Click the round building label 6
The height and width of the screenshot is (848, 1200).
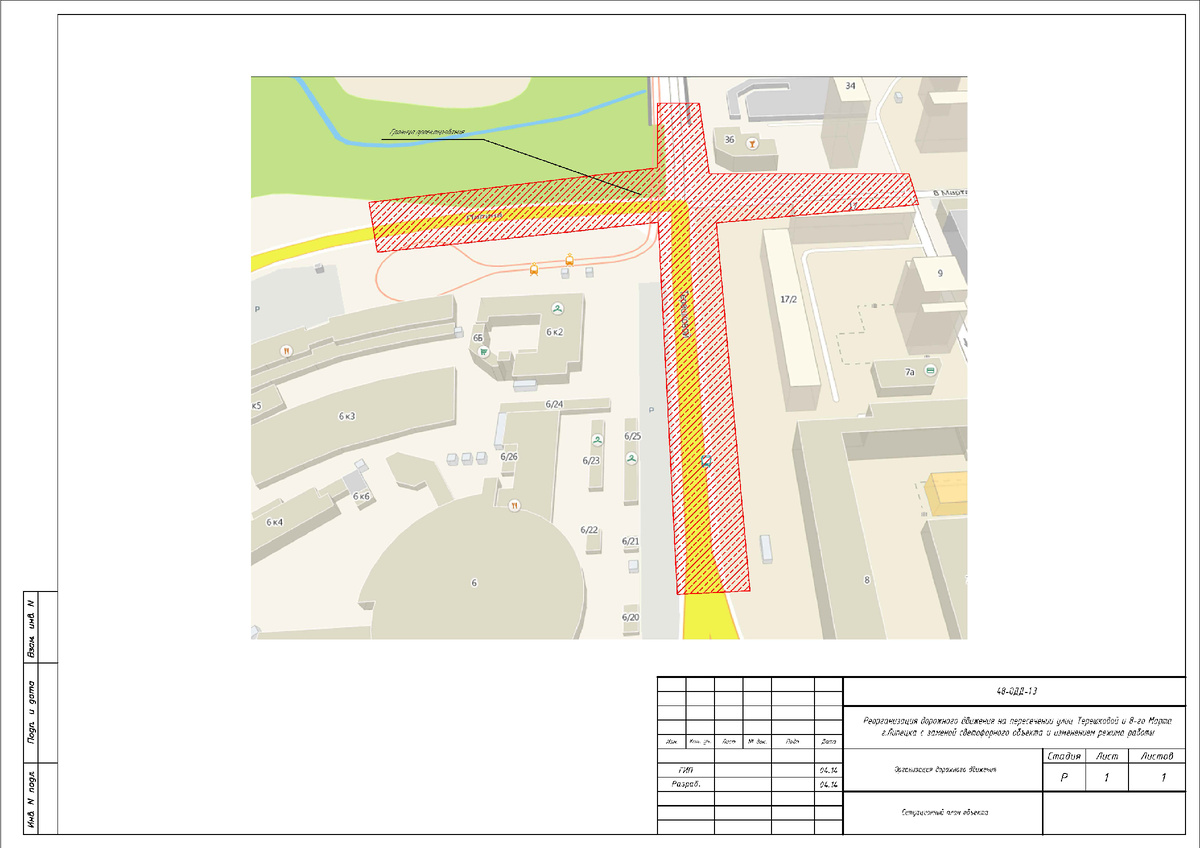click(474, 583)
